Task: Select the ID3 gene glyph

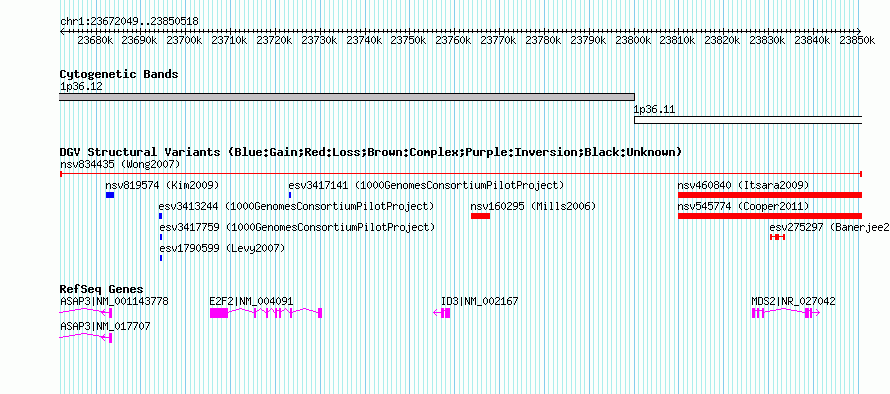Action: pos(442,313)
